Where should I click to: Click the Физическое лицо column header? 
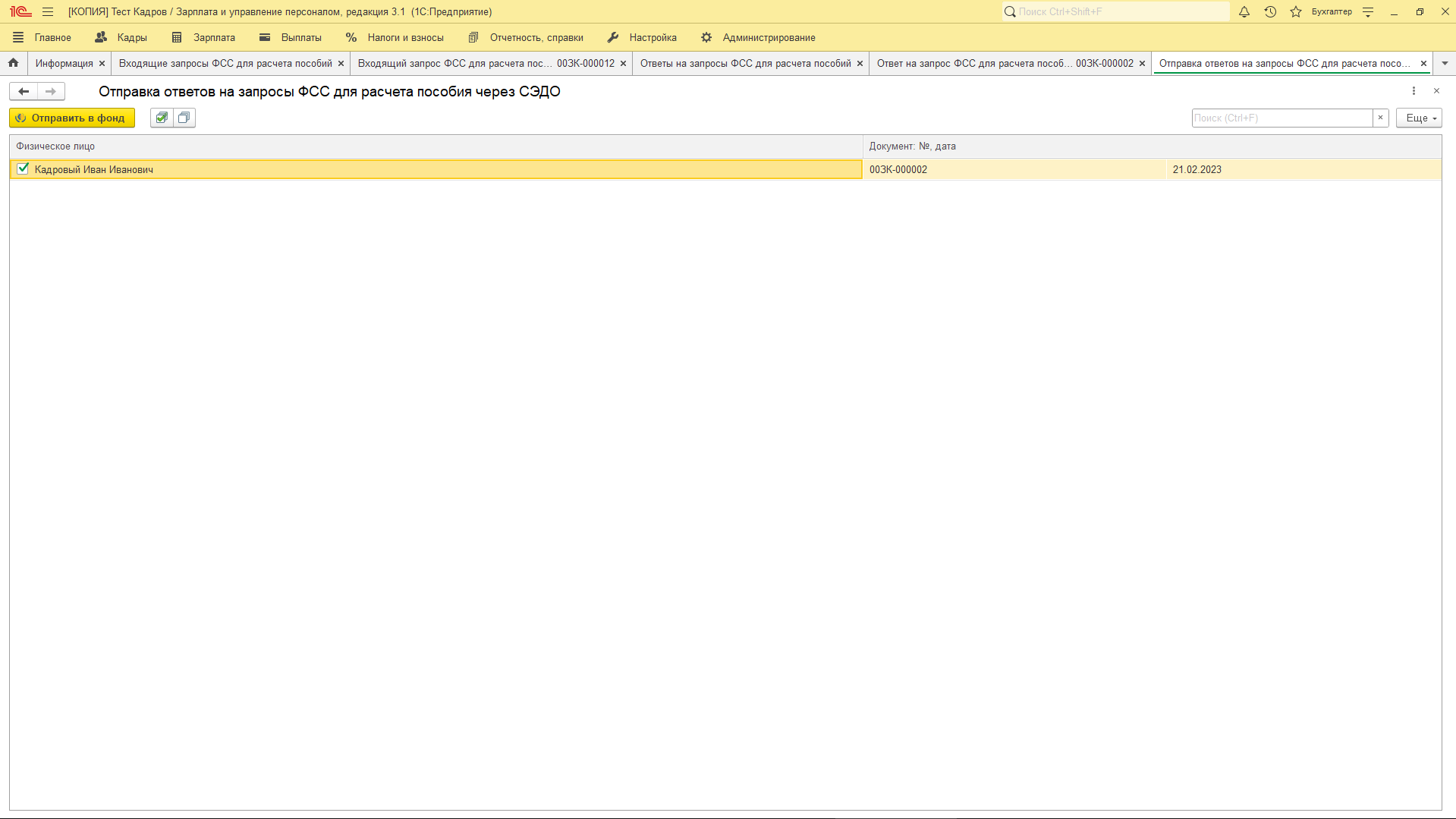(436, 146)
